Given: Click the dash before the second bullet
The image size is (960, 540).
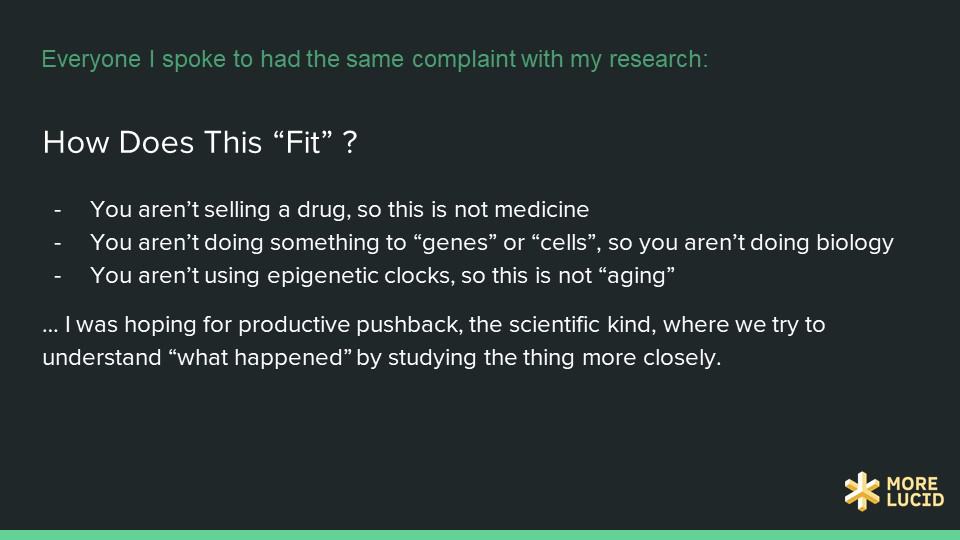Looking at the screenshot, I should click(x=58, y=243).
